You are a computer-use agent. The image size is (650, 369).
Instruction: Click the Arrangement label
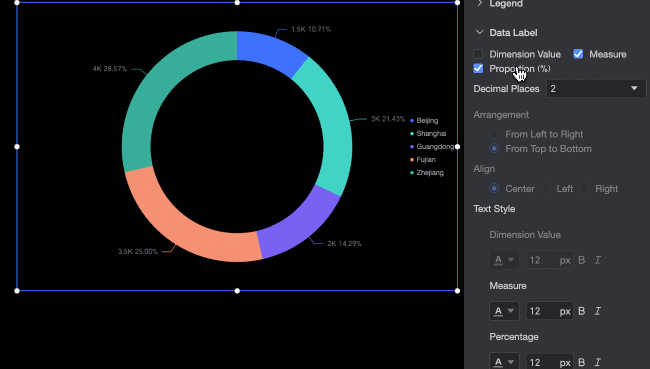[x=501, y=115]
